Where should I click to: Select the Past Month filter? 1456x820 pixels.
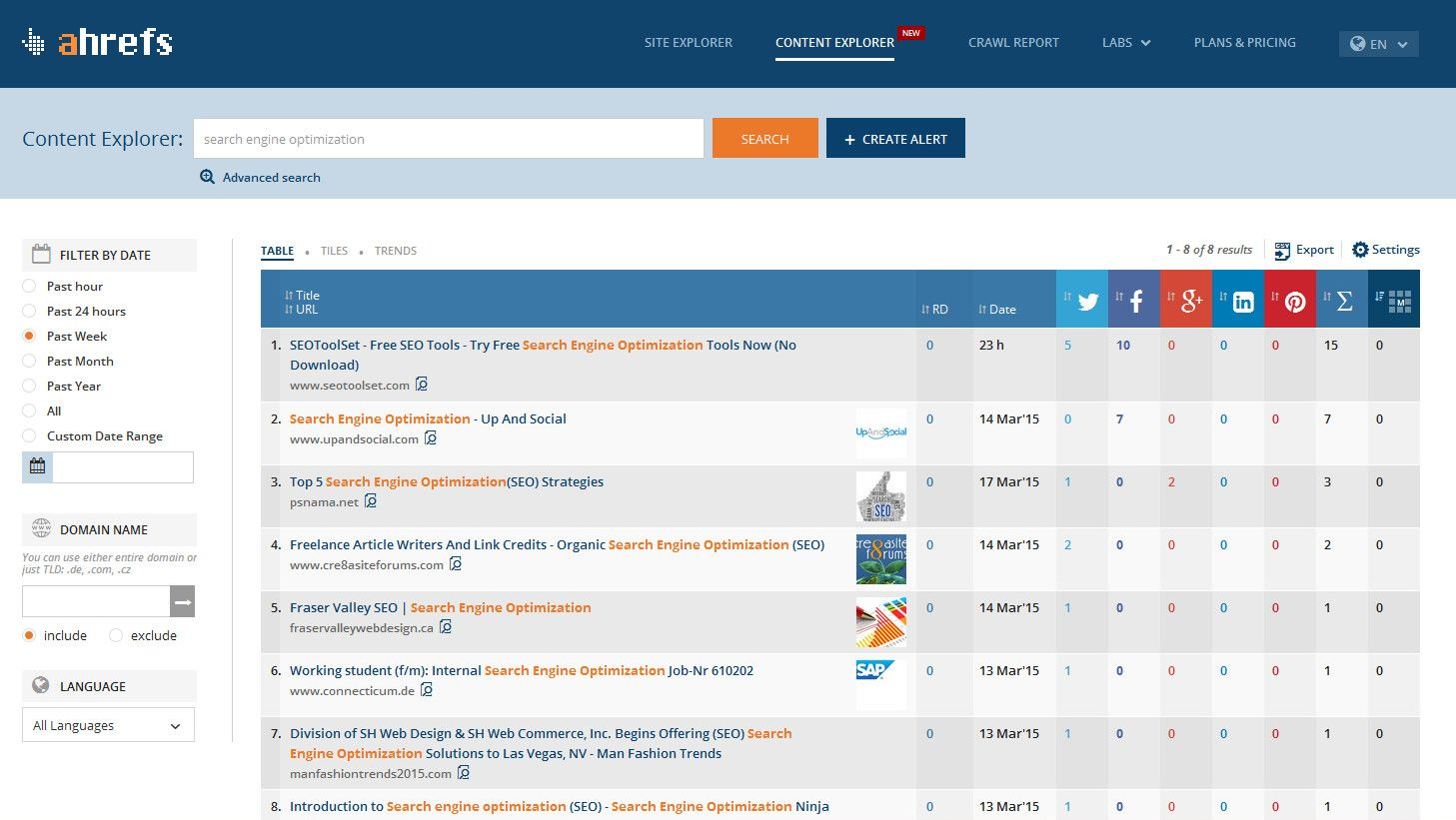pyautogui.click(x=30, y=361)
